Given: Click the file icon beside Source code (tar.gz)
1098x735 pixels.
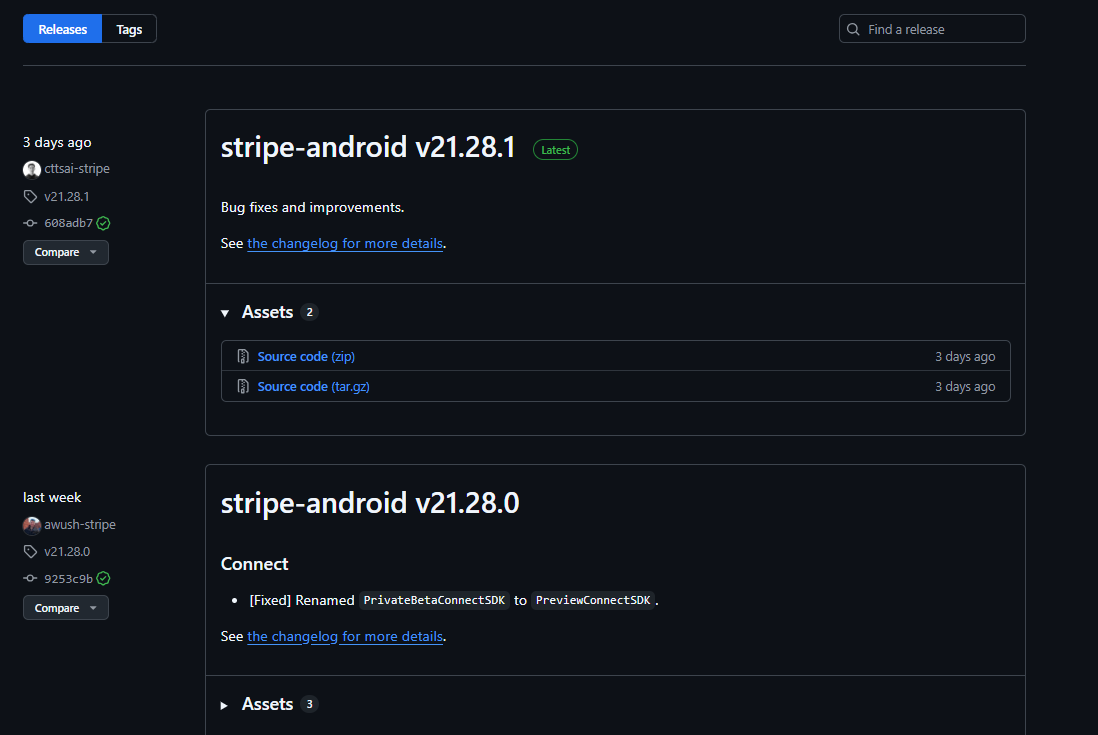Looking at the screenshot, I should tap(243, 386).
